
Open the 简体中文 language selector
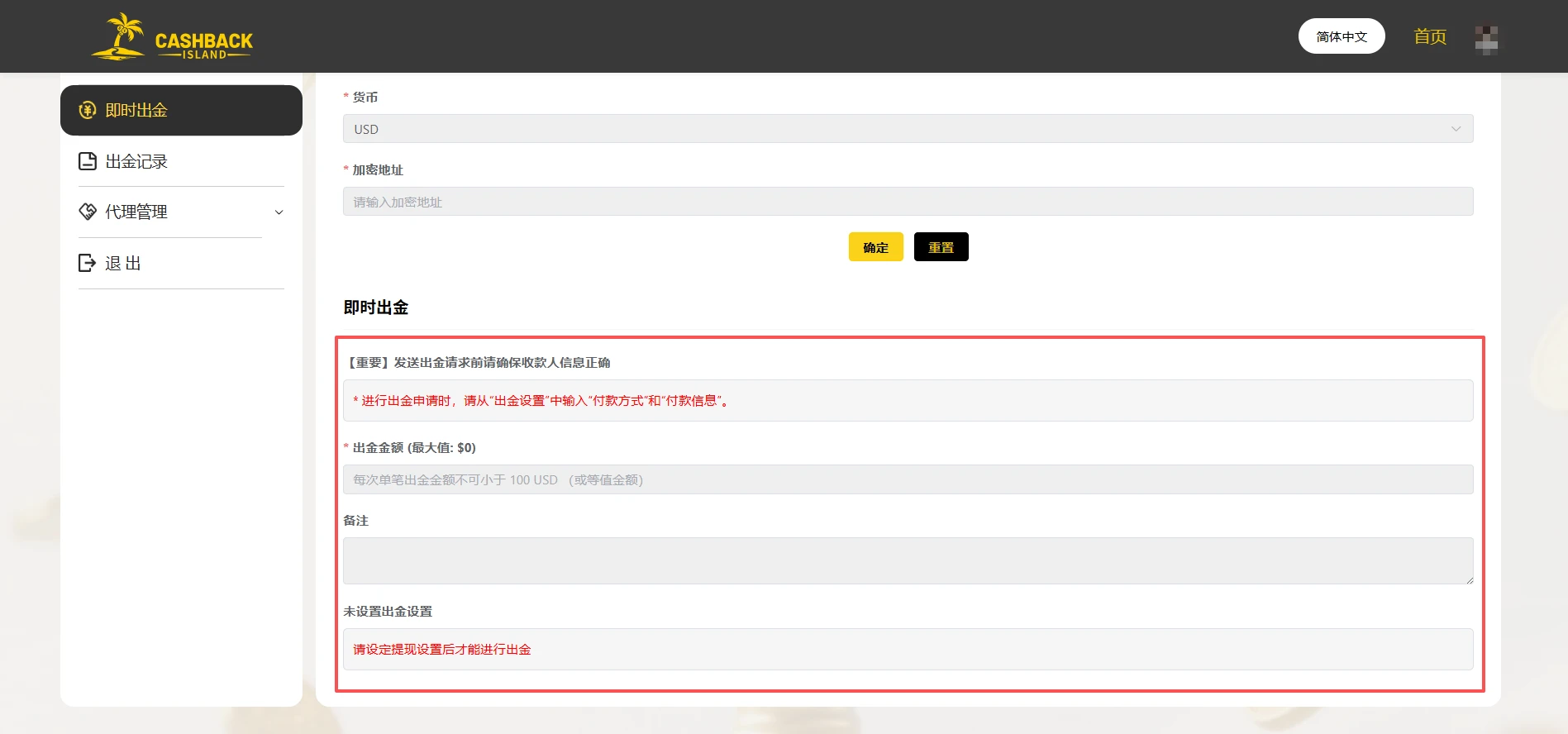pyautogui.click(x=1341, y=36)
